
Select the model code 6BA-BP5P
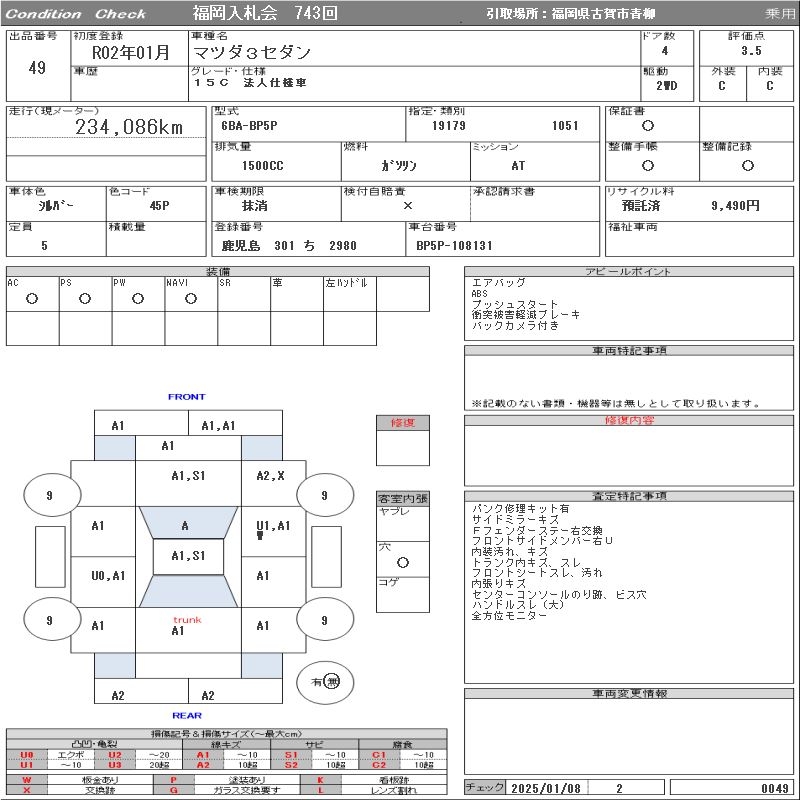tap(249, 126)
